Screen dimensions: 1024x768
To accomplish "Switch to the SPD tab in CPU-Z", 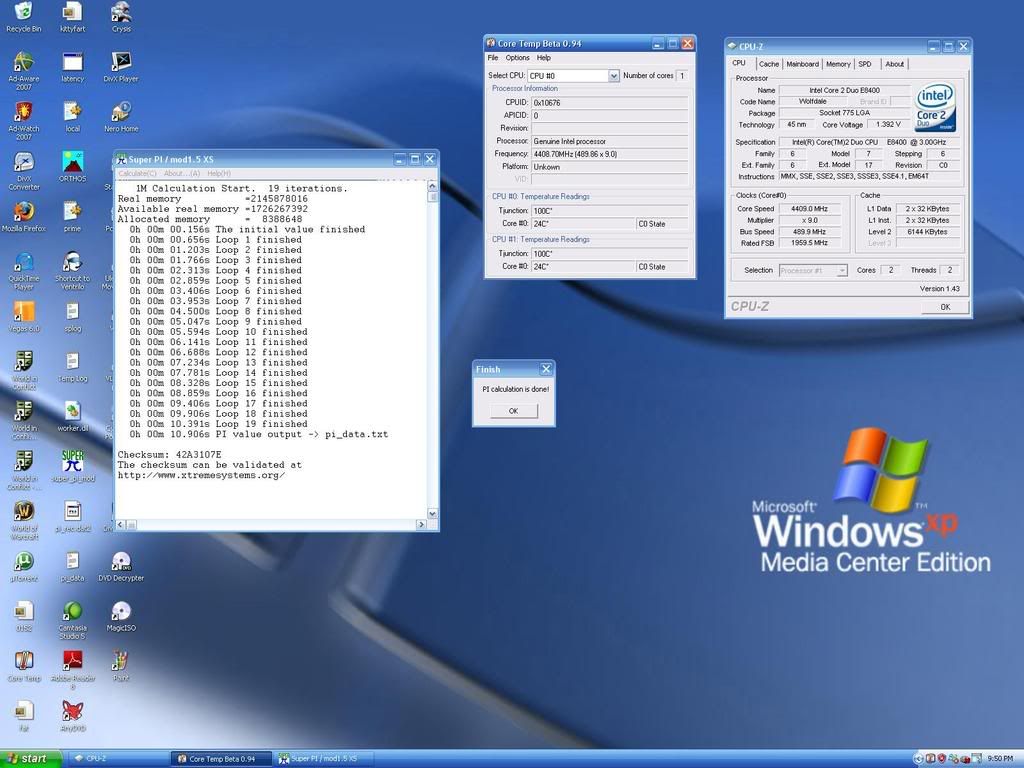I will [865, 64].
